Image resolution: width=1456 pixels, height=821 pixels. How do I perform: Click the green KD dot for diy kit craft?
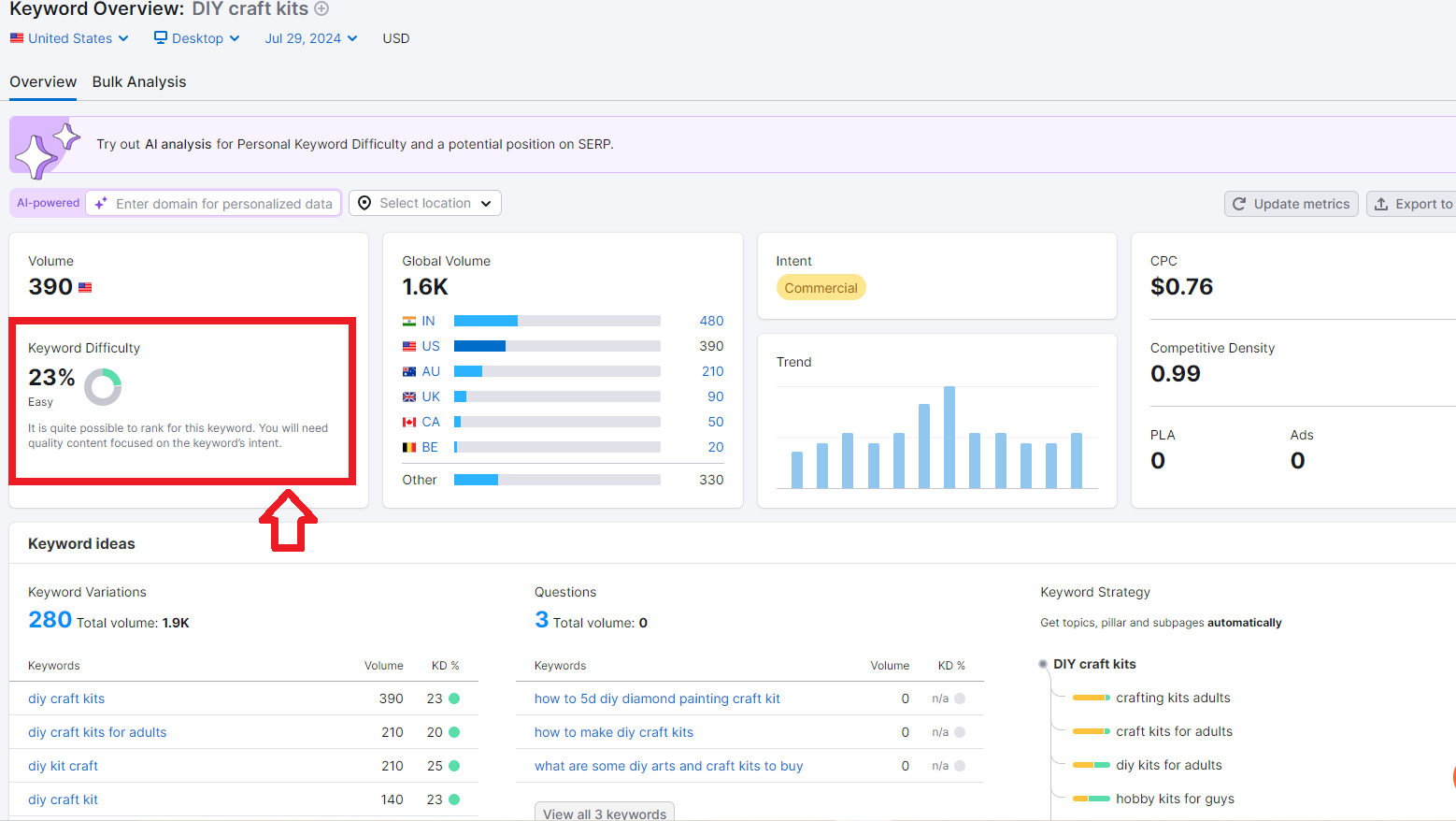click(x=454, y=766)
